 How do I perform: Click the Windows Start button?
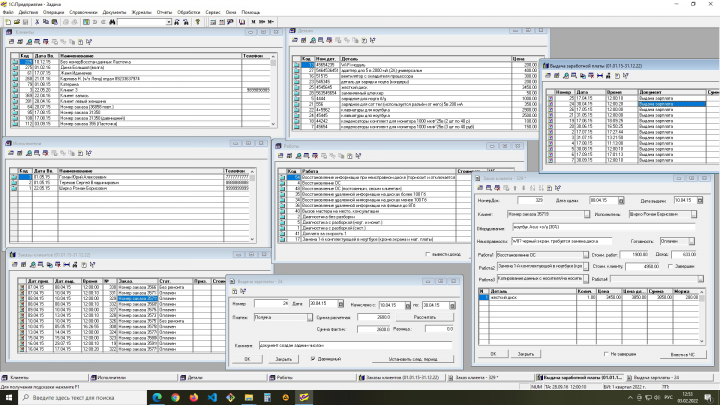pyautogui.click(x=10, y=397)
